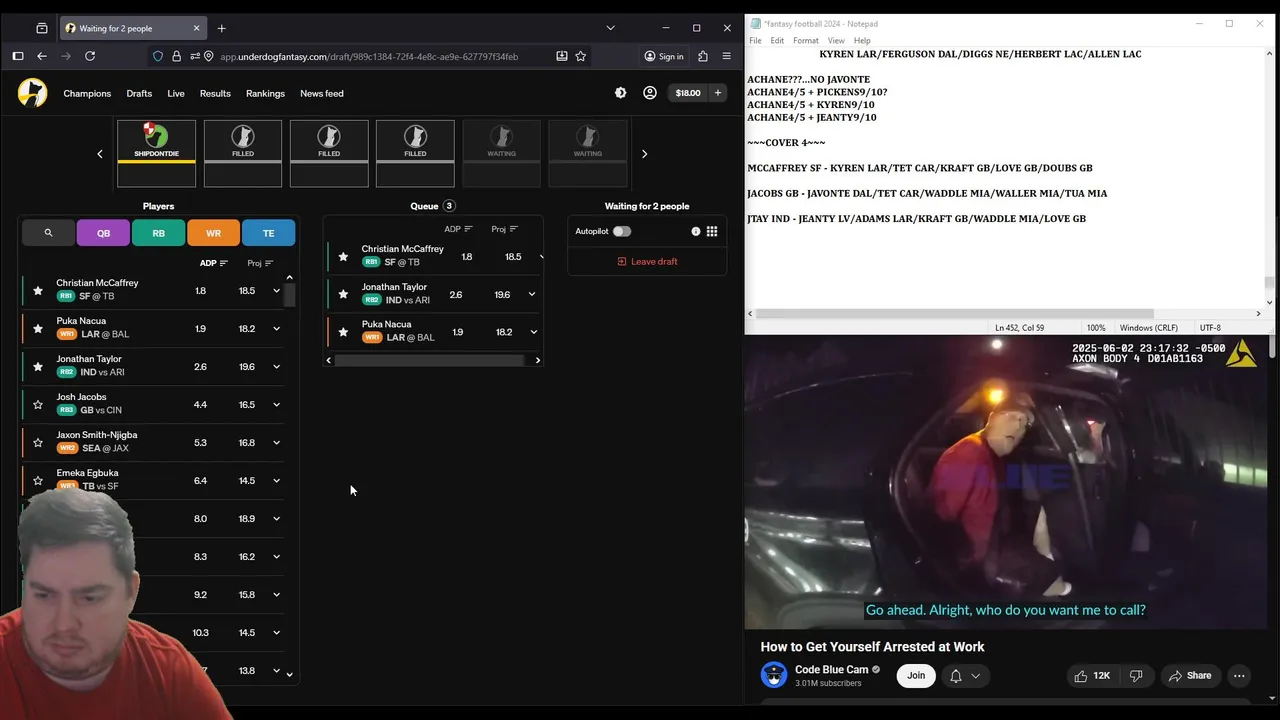Star Emeka Egbuka in the player list
Image resolution: width=1280 pixels, height=720 pixels.
click(38, 480)
